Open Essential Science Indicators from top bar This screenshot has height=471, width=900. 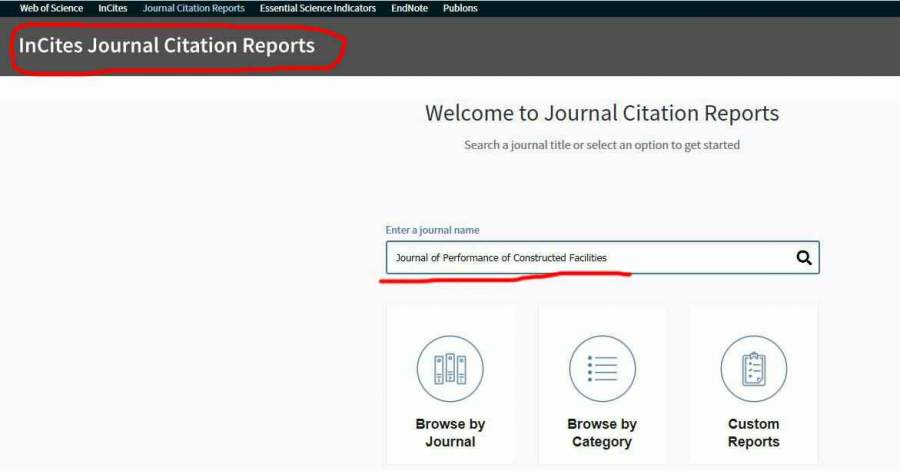click(317, 8)
